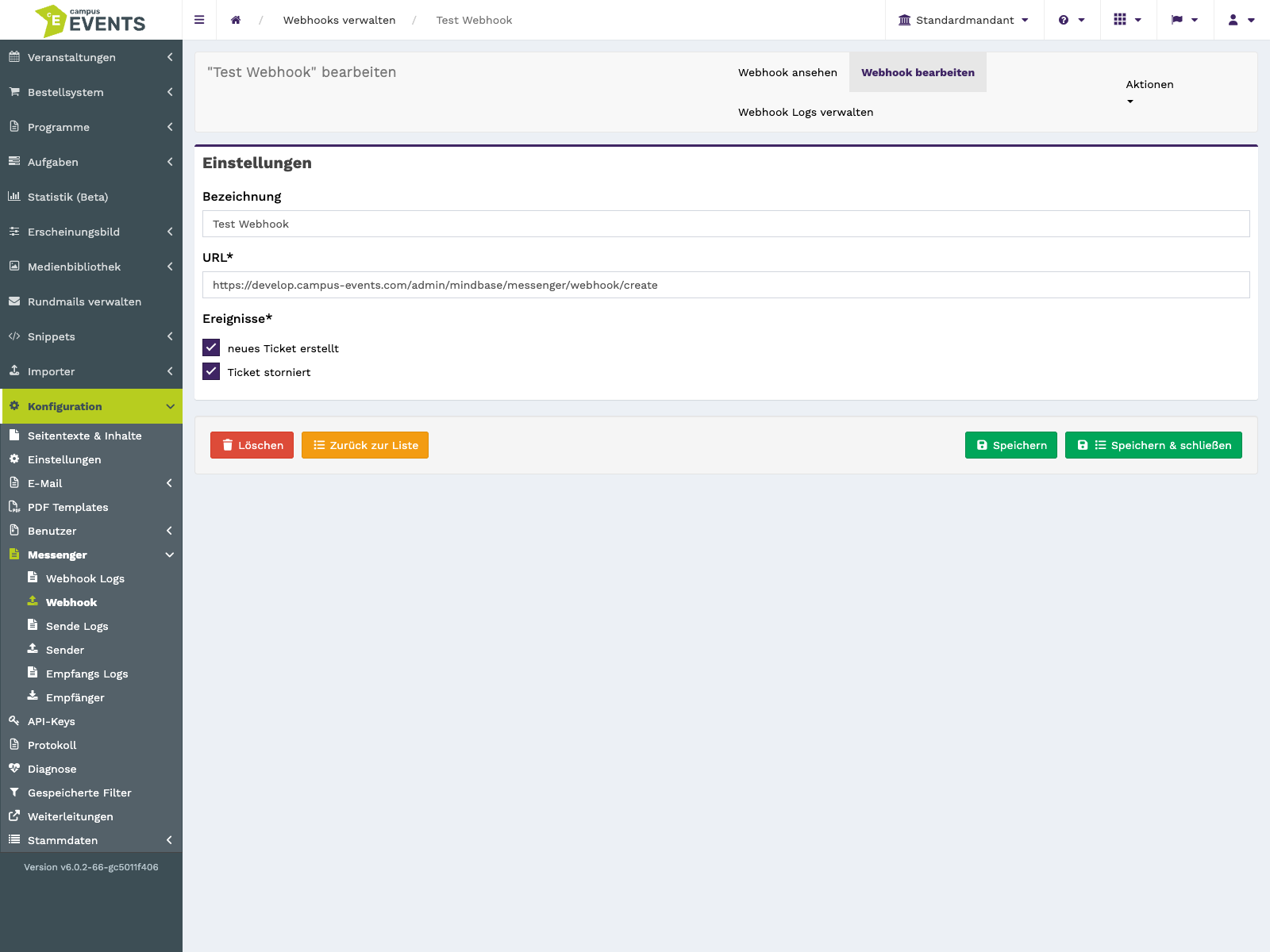Focus the Bezeichnung input field

726,224
